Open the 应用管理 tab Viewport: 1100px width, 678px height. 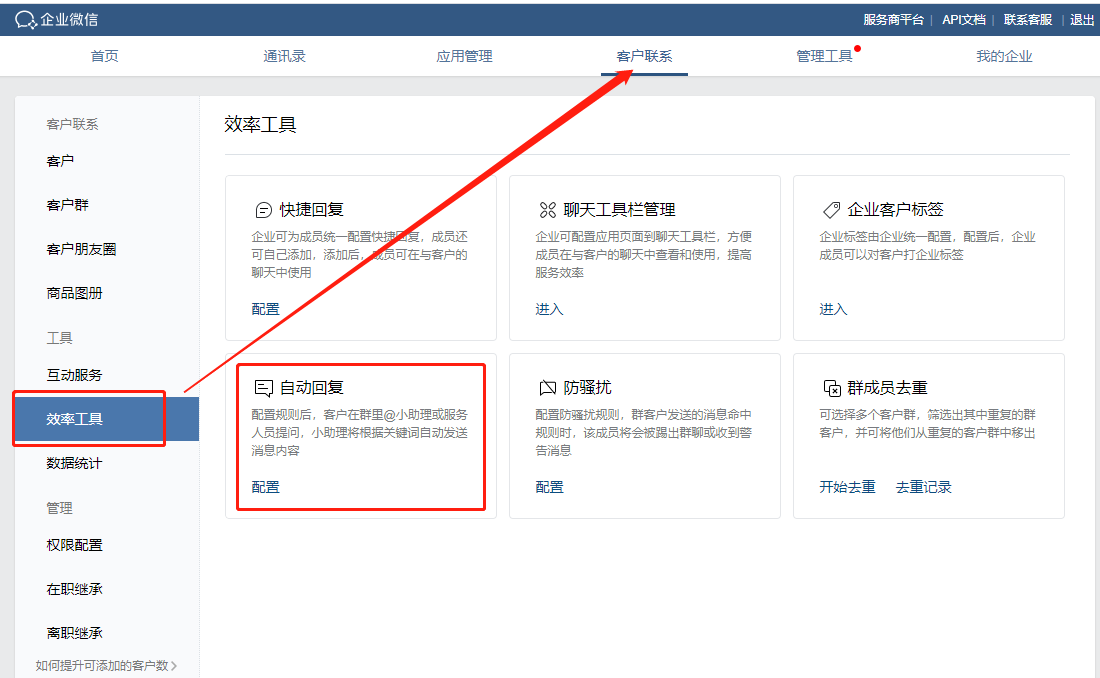click(464, 56)
